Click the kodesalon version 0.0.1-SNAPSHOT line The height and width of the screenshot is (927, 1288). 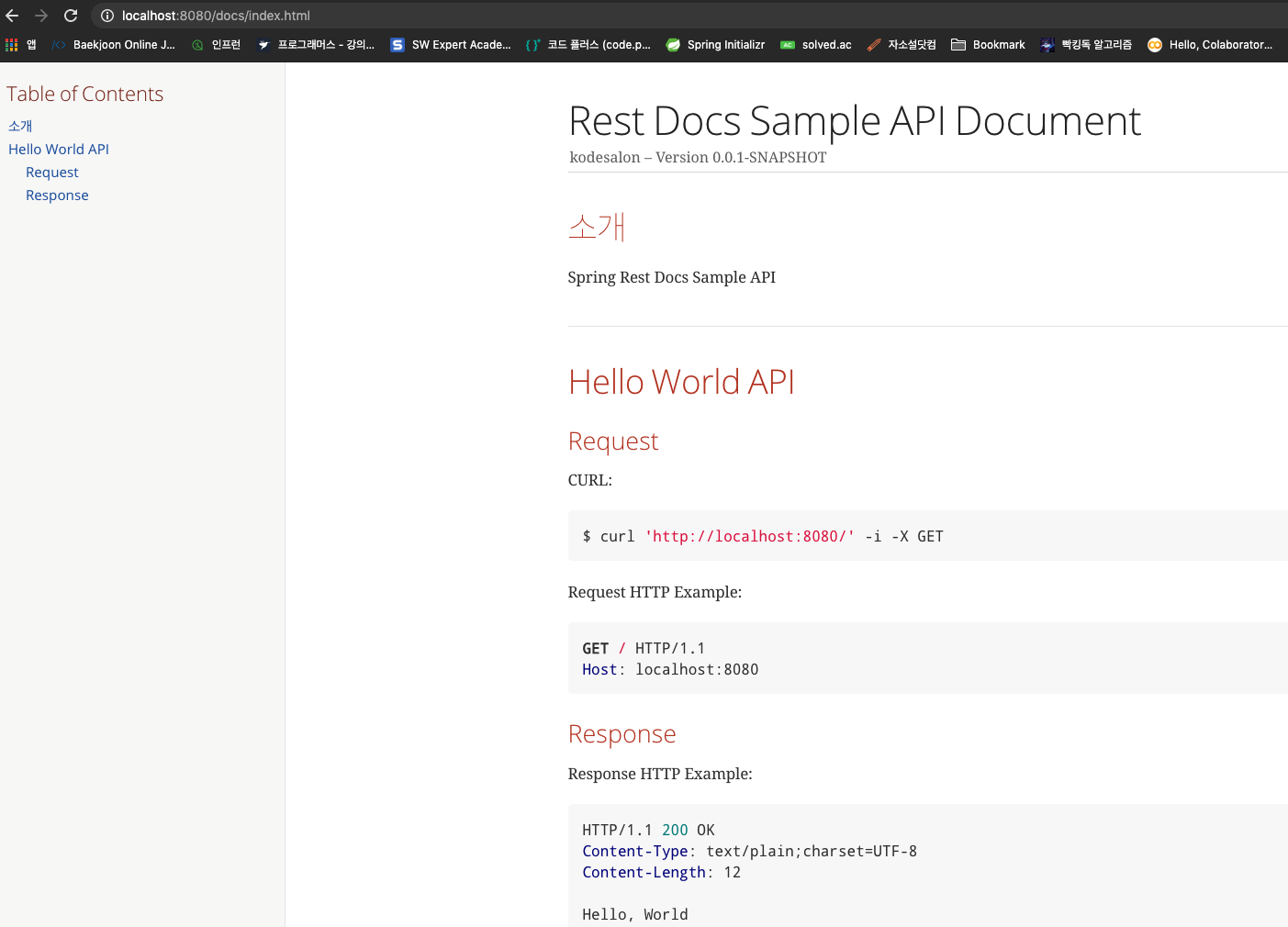click(x=698, y=157)
